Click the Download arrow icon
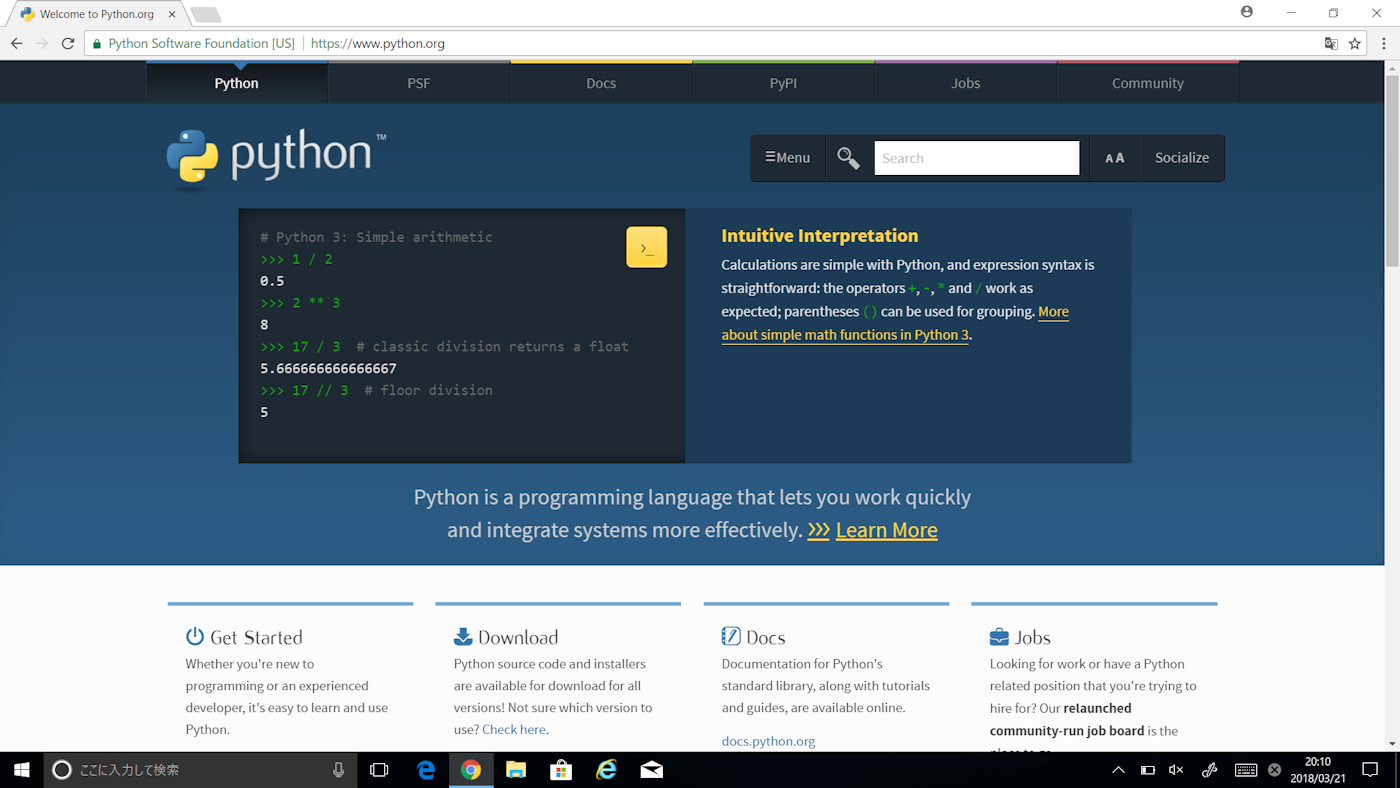 463,637
